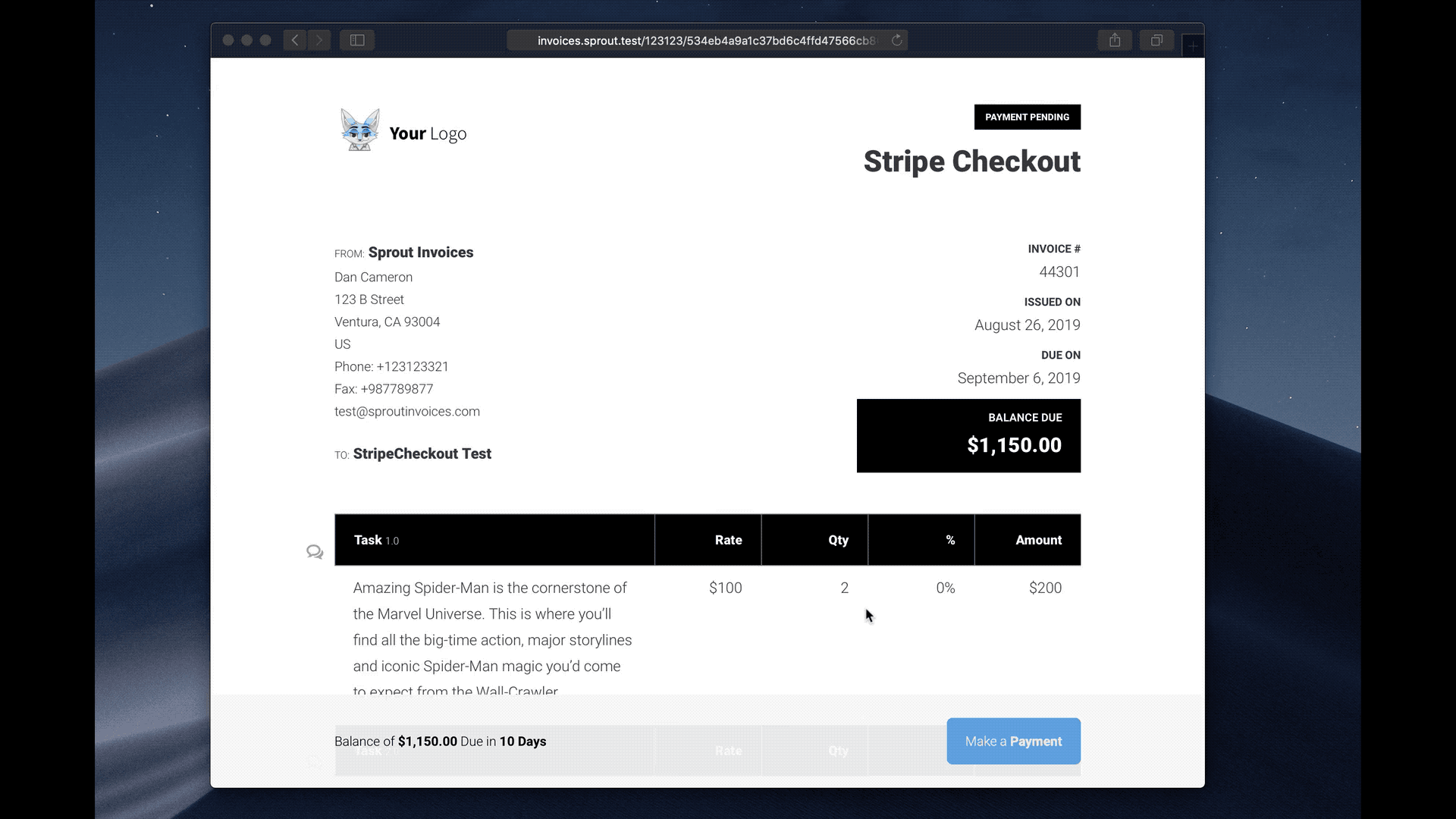Screen dimensions: 1456x819
Task: Click the test@sproutinvoices.com email address
Action: 407,412
